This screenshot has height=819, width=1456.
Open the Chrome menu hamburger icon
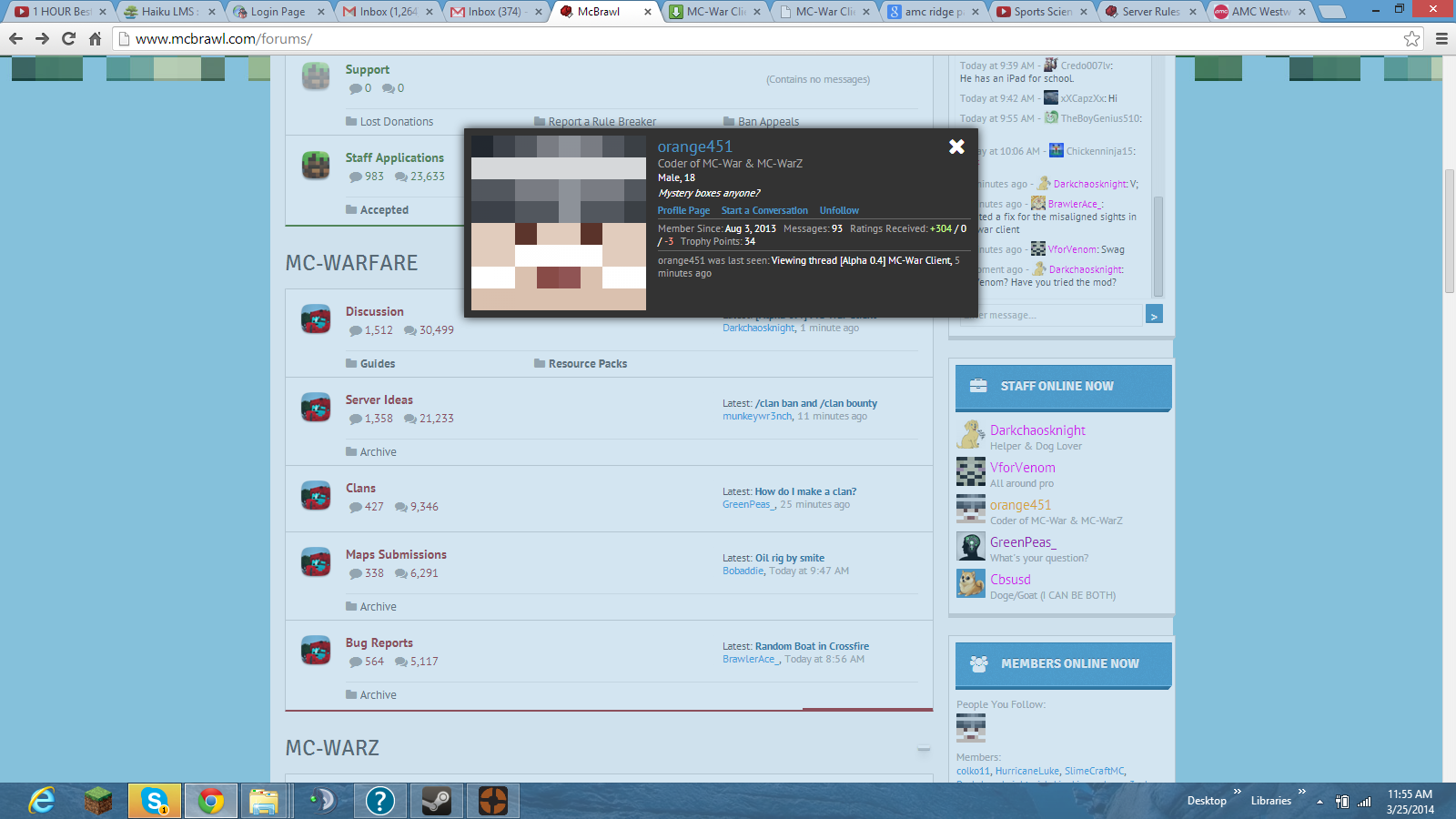pos(1441,38)
